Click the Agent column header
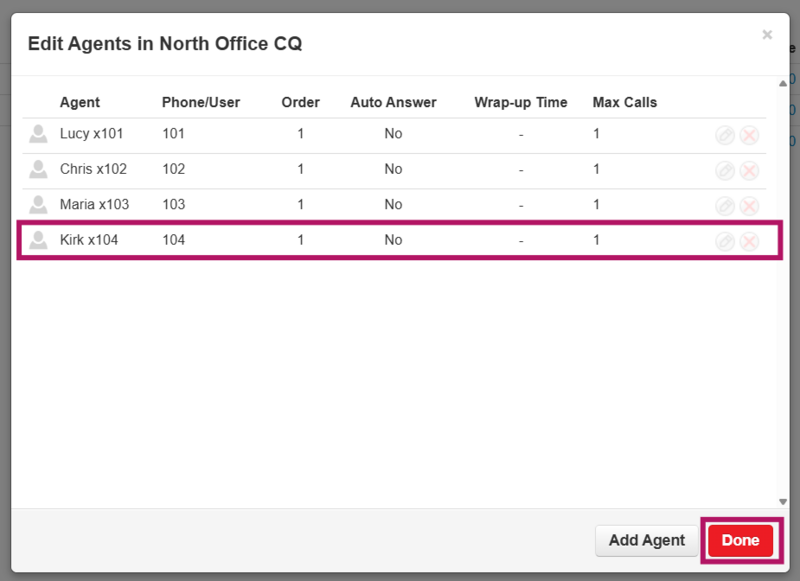This screenshot has width=800, height=581. tap(80, 102)
